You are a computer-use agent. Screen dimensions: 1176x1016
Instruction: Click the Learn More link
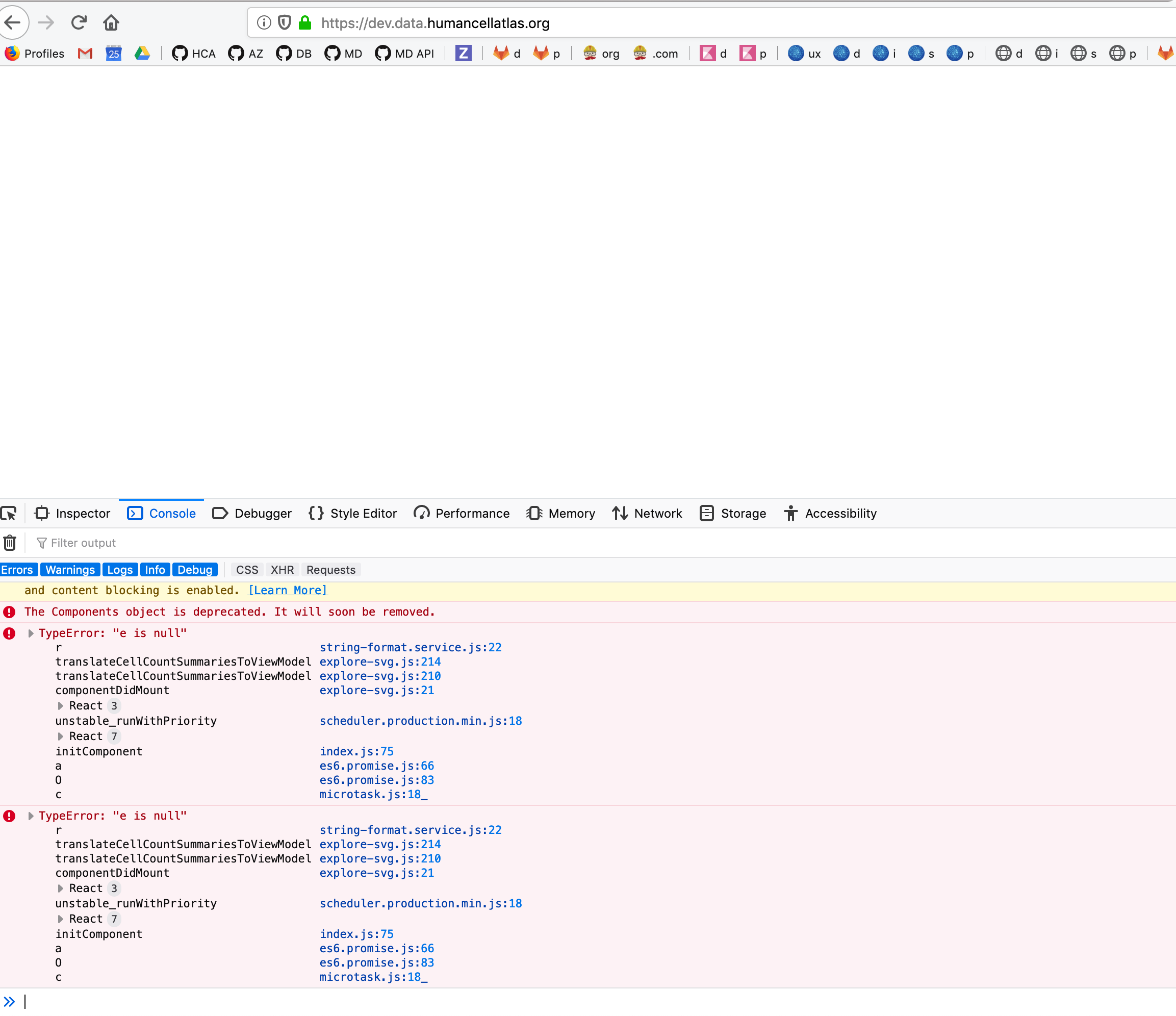[x=287, y=590]
